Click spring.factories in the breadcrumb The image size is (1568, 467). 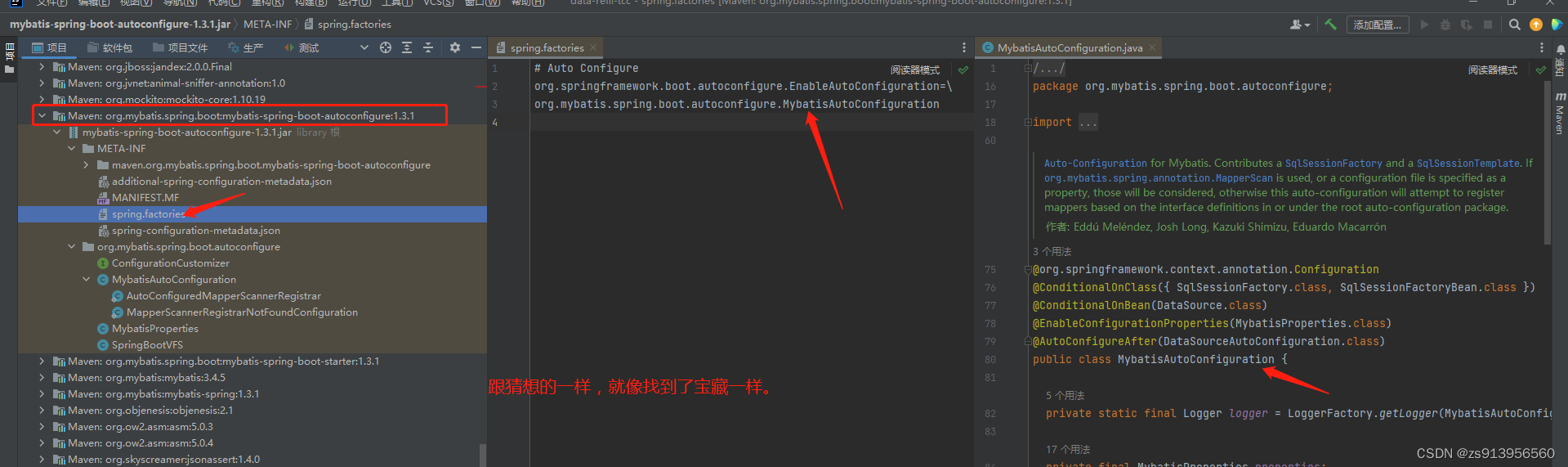(x=354, y=24)
